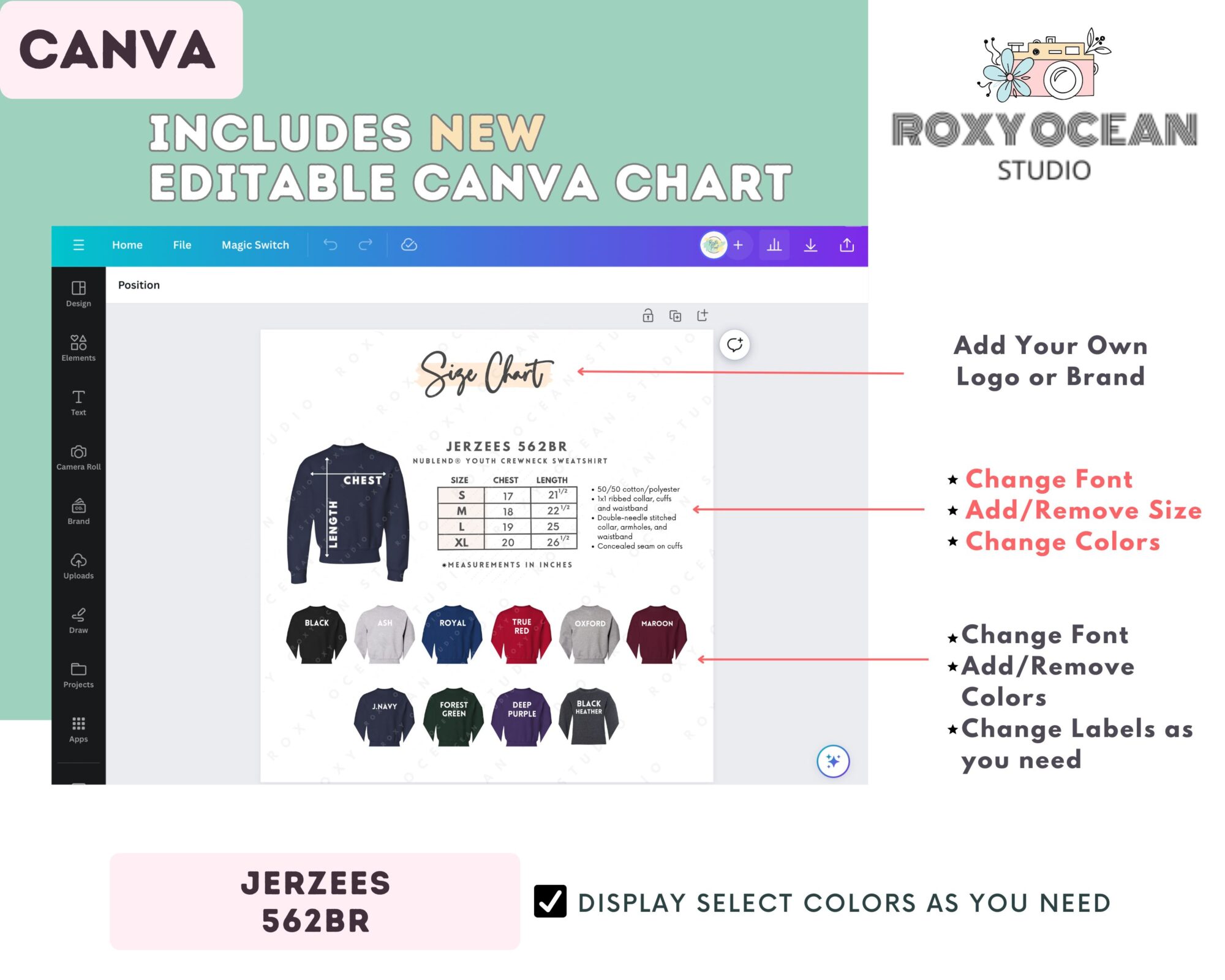1225x980 pixels.
Task: Click the redo arrow button
Action: pos(365,244)
